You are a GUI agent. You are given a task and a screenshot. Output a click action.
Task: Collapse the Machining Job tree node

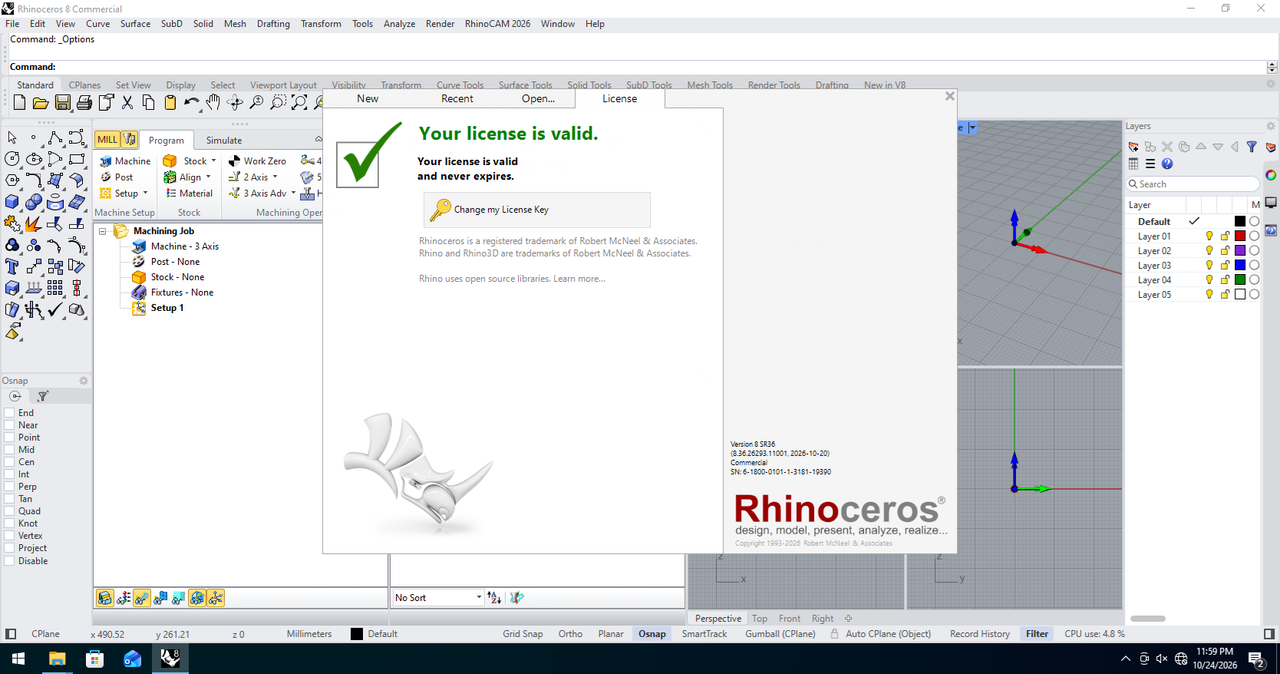[x=103, y=231]
